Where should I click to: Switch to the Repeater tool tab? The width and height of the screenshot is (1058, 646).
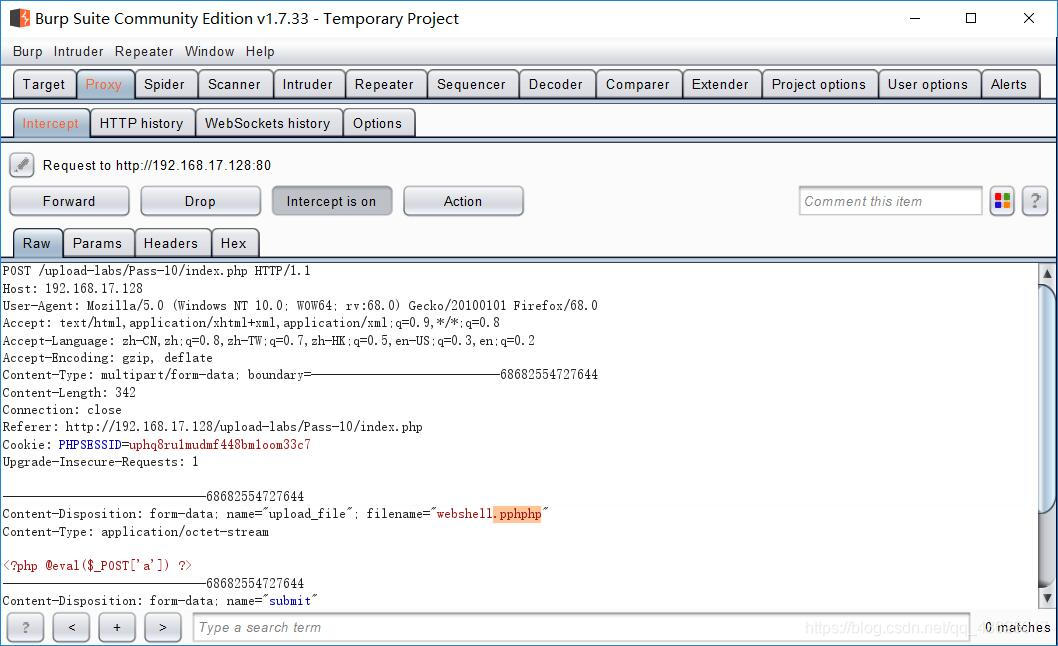coord(384,84)
